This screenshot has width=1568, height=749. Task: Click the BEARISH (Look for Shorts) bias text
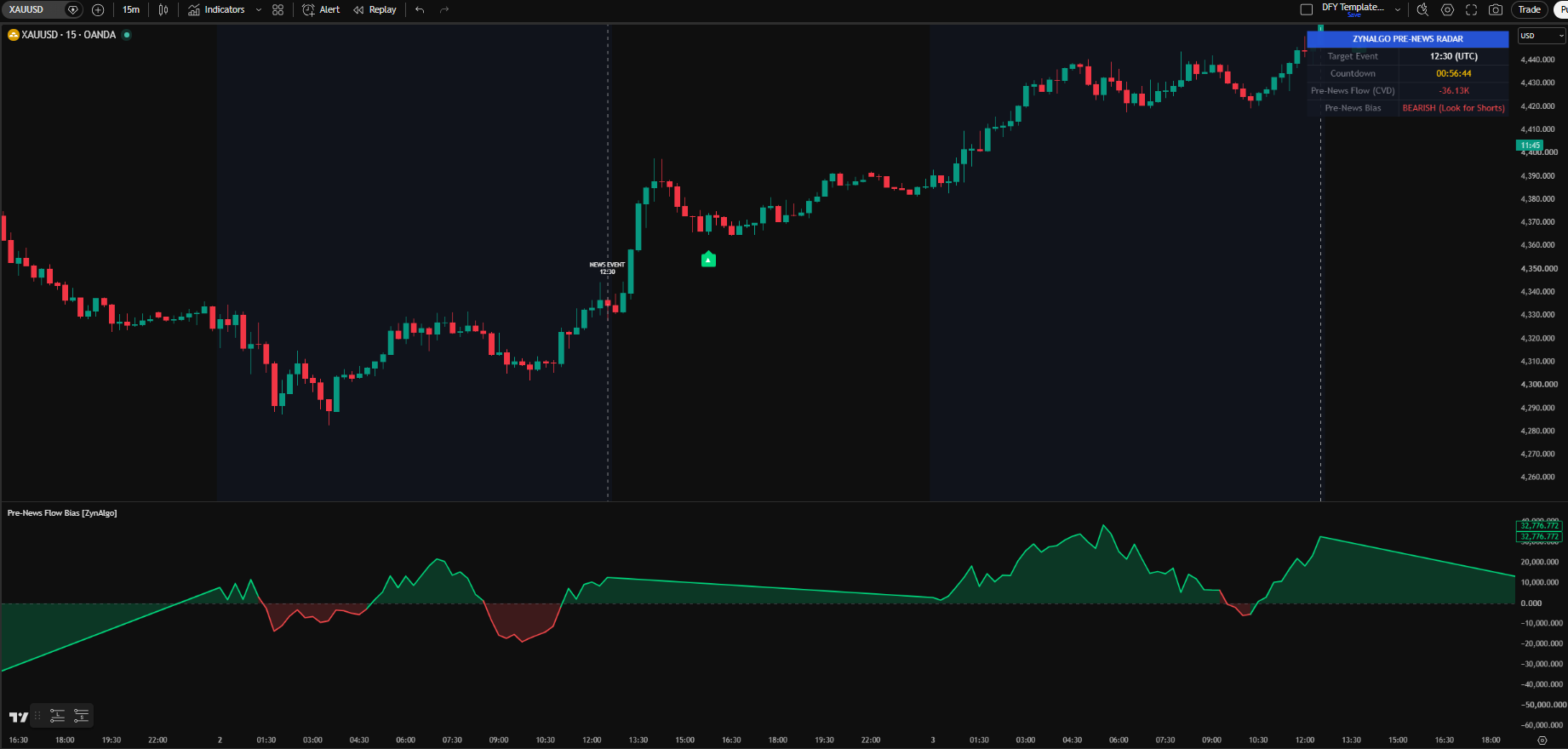[x=1454, y=108]
